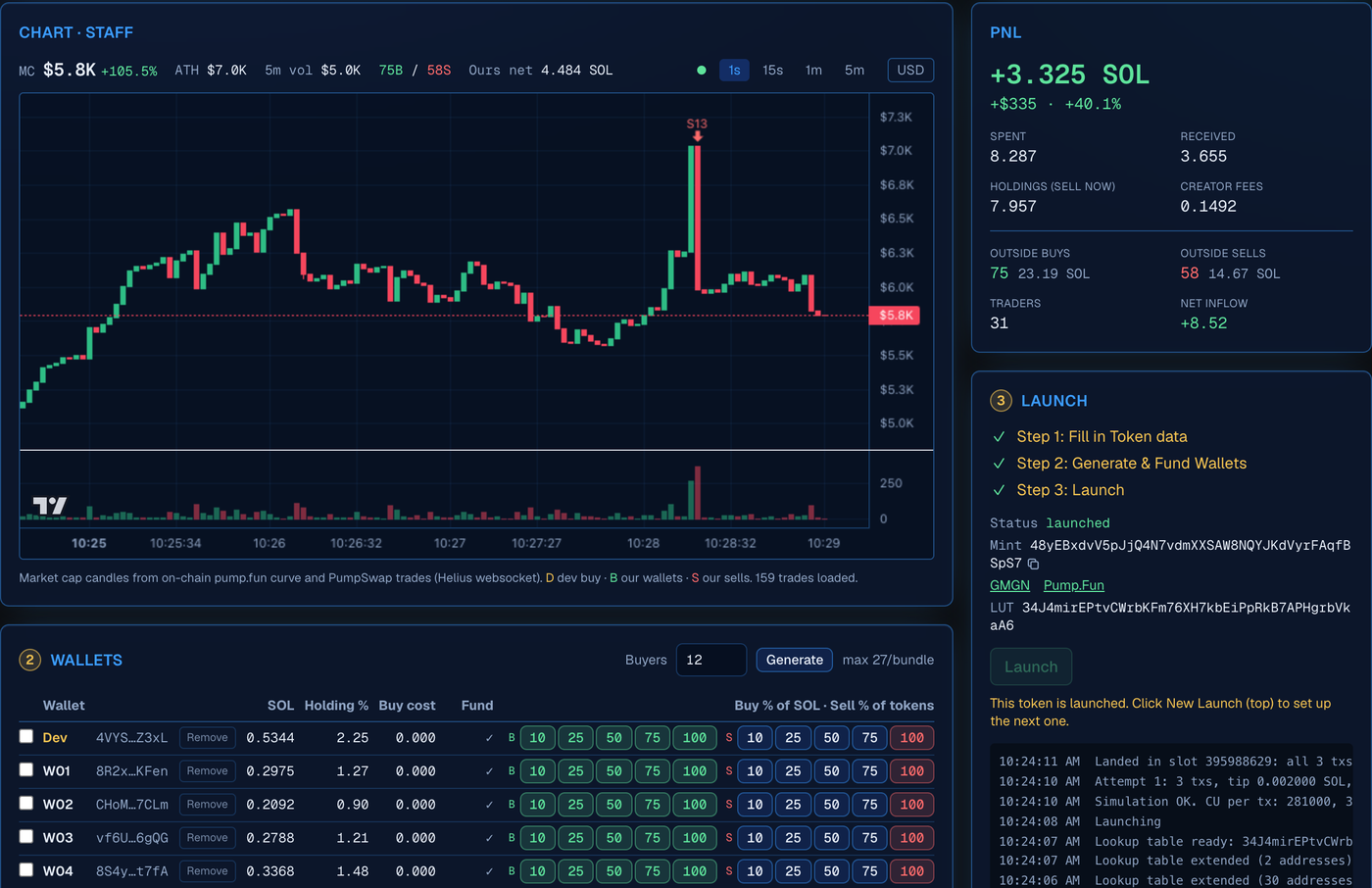Click the log line "Landed in slot 395988629"
Image resolution: width=1372 pixels, height=888 pixels.
pos(1175,762)
